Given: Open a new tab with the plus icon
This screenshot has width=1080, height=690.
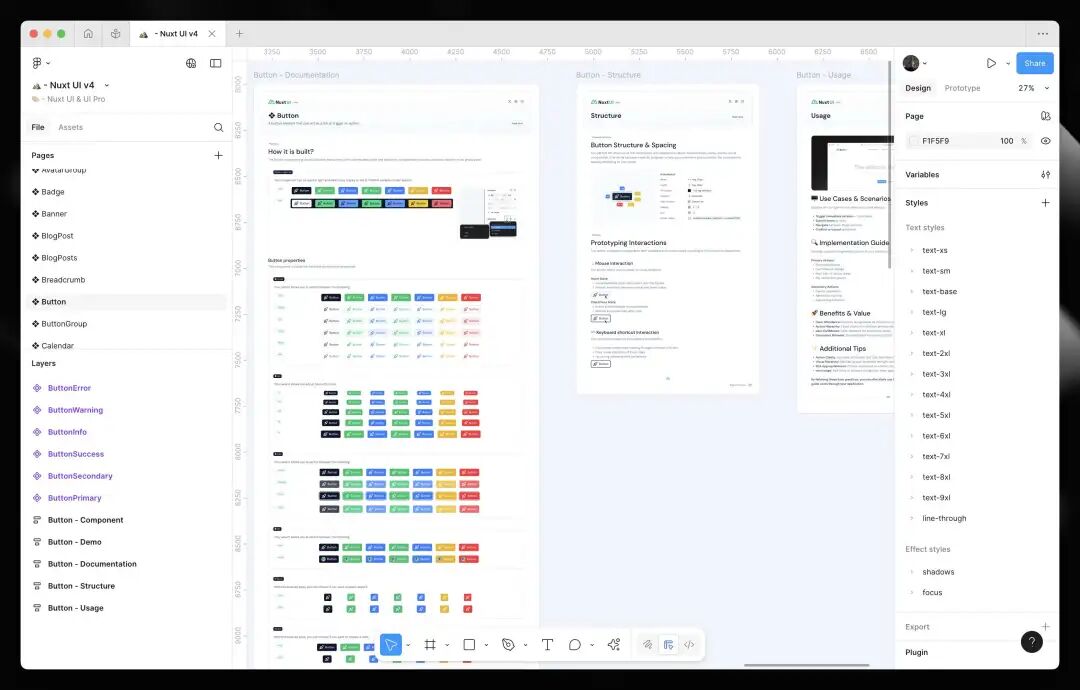Looking at the screenshot, I should (x=239, y=34).
